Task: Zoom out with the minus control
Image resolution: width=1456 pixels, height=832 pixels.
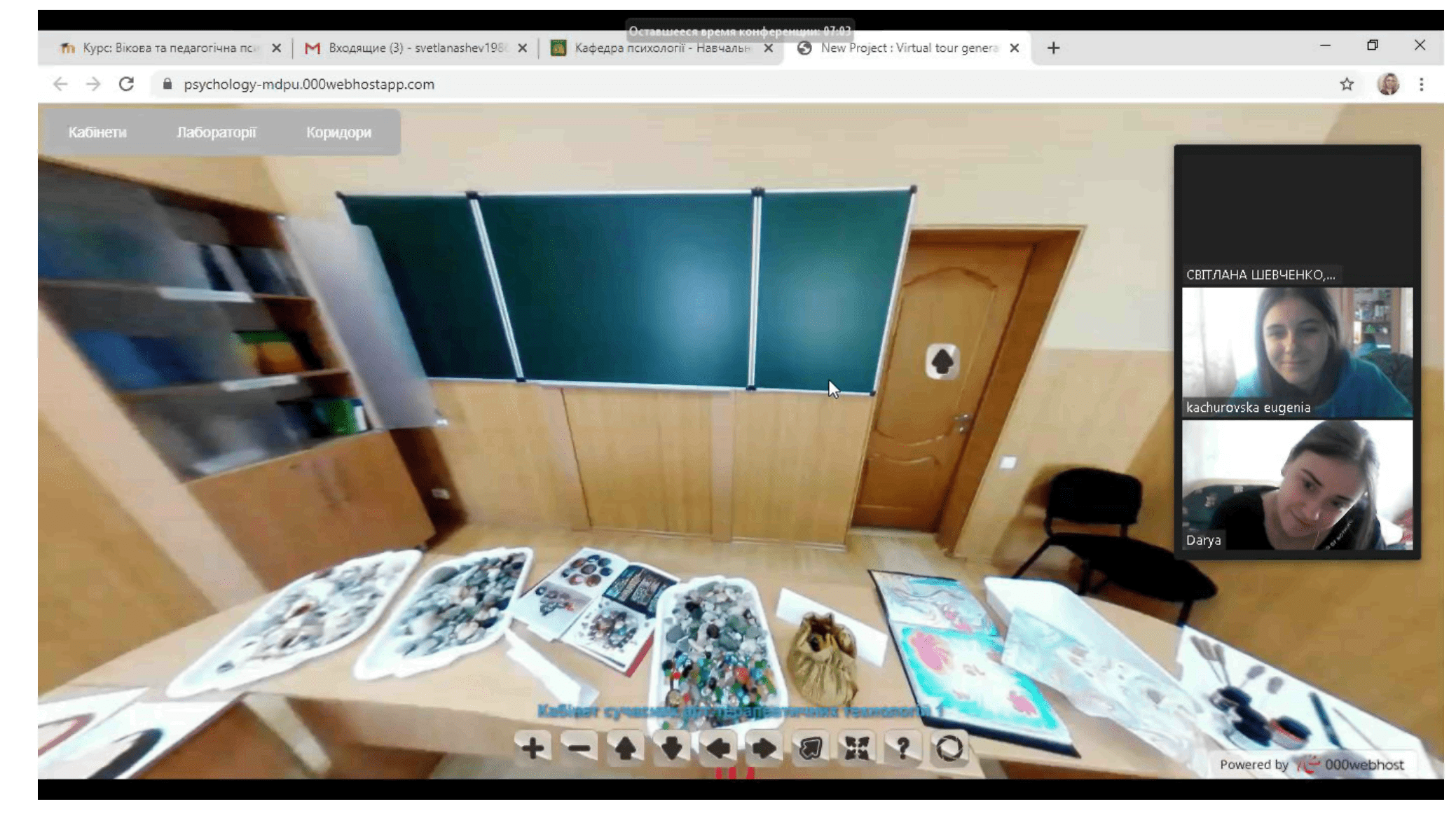Action: [x=579, y=748]
